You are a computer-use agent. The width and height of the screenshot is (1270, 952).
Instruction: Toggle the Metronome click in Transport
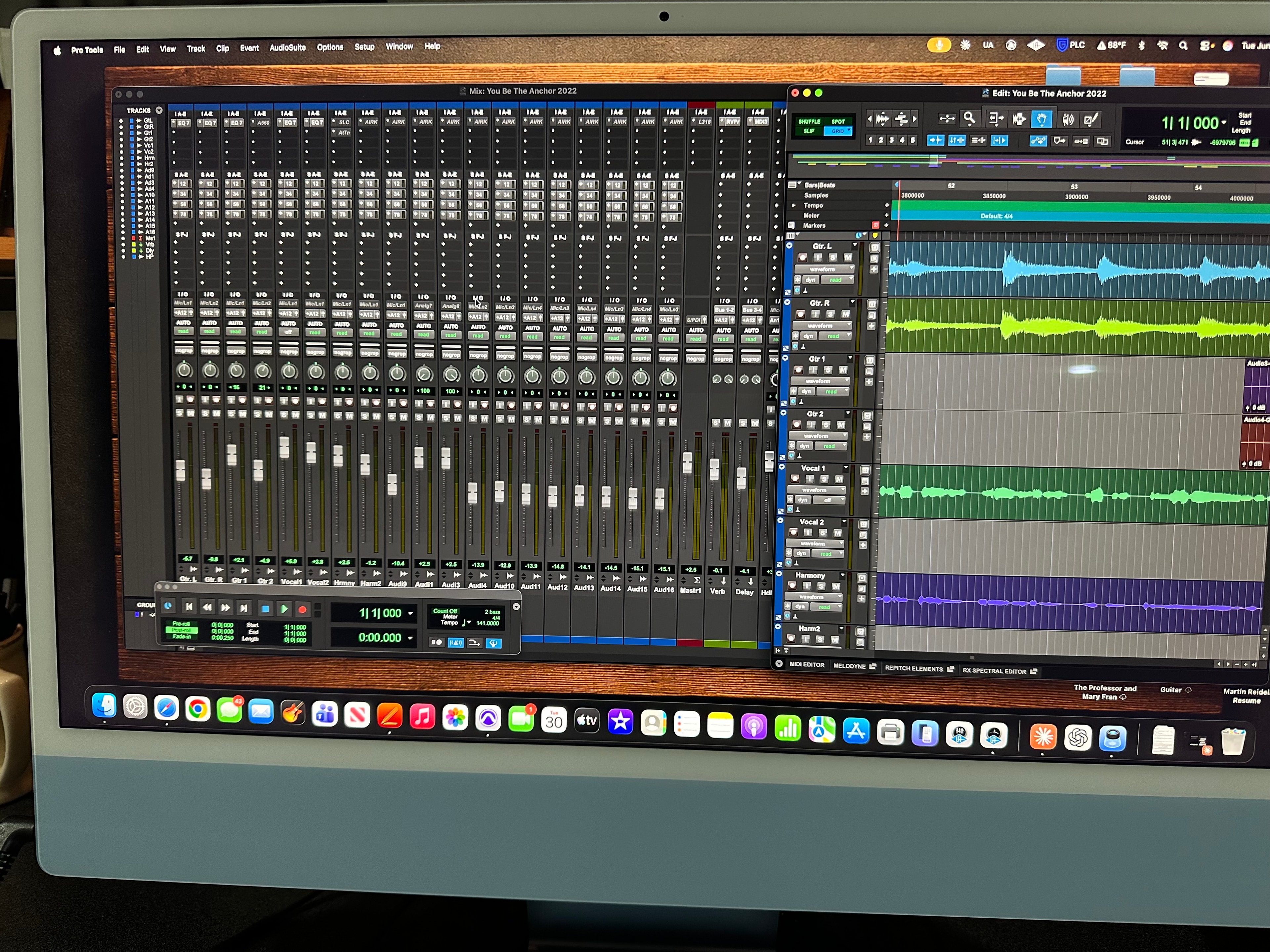tap(456, 643)
